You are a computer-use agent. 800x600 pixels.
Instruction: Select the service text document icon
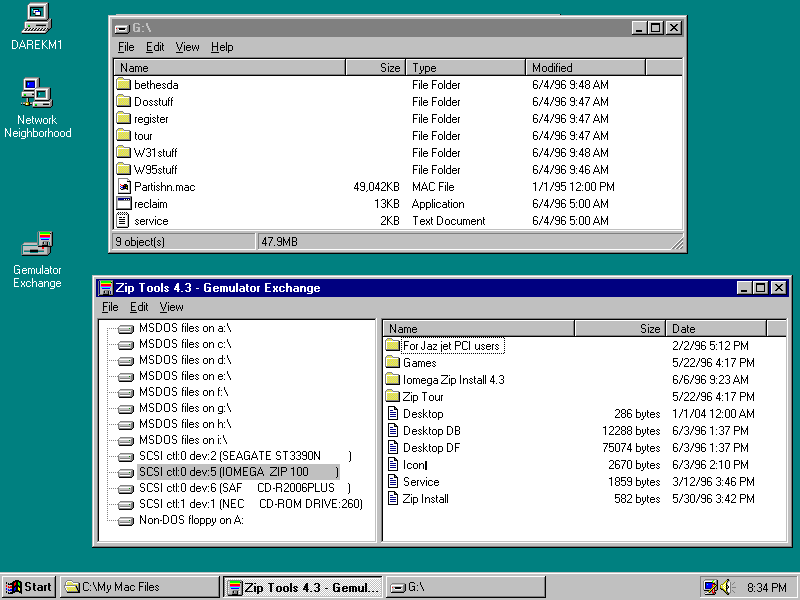[123, 220]
